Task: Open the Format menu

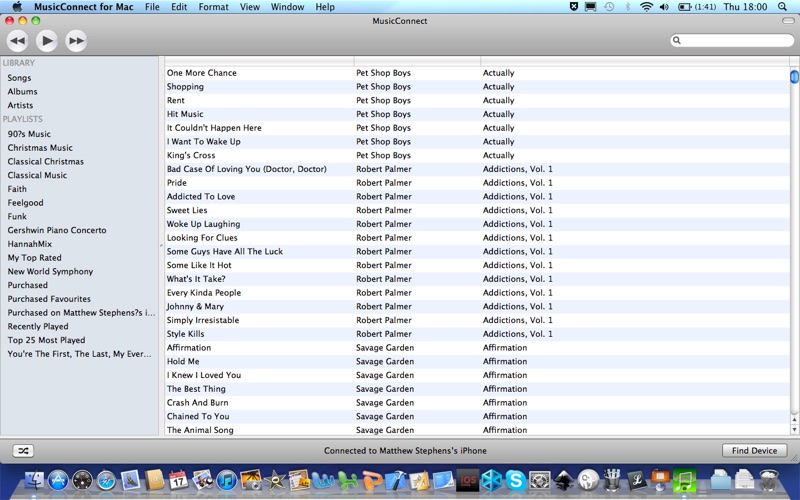Action: coord(213,7)
